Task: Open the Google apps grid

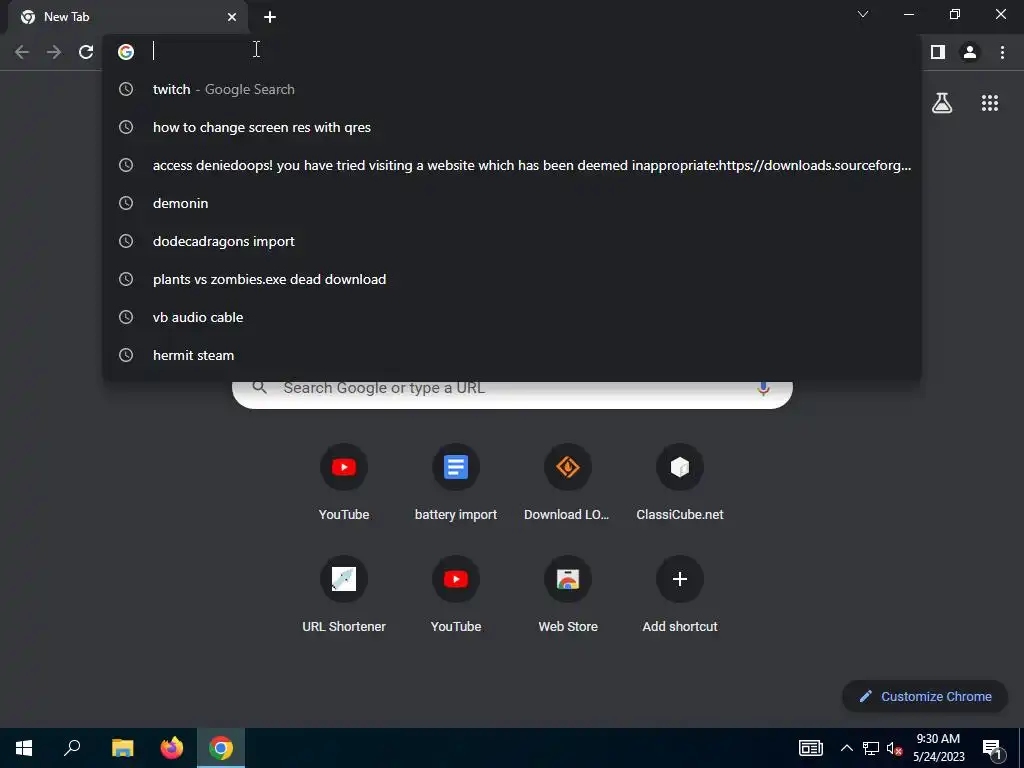Action: pyautogui.click(x=990, y=103)
